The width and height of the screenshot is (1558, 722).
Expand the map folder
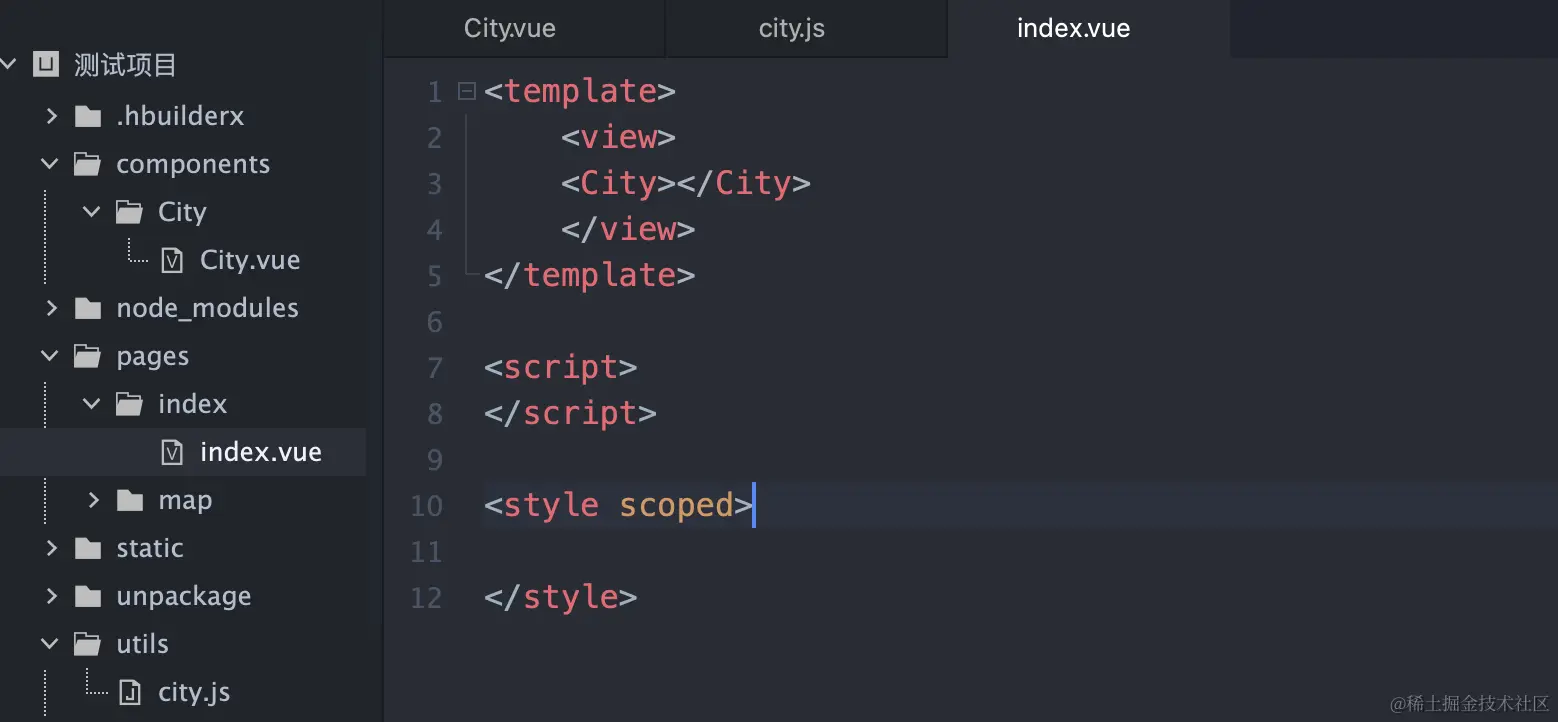pos(91,499)
